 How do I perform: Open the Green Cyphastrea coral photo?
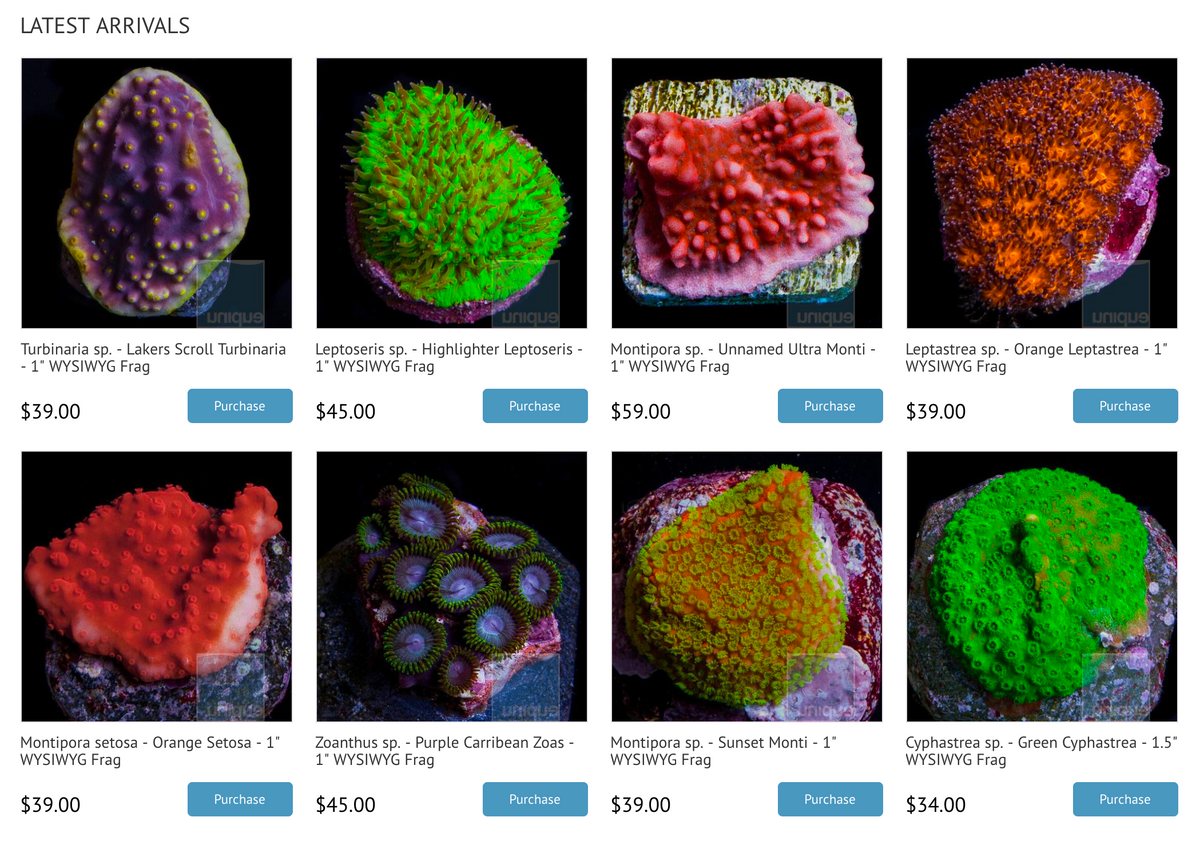tap(1042, 586)
